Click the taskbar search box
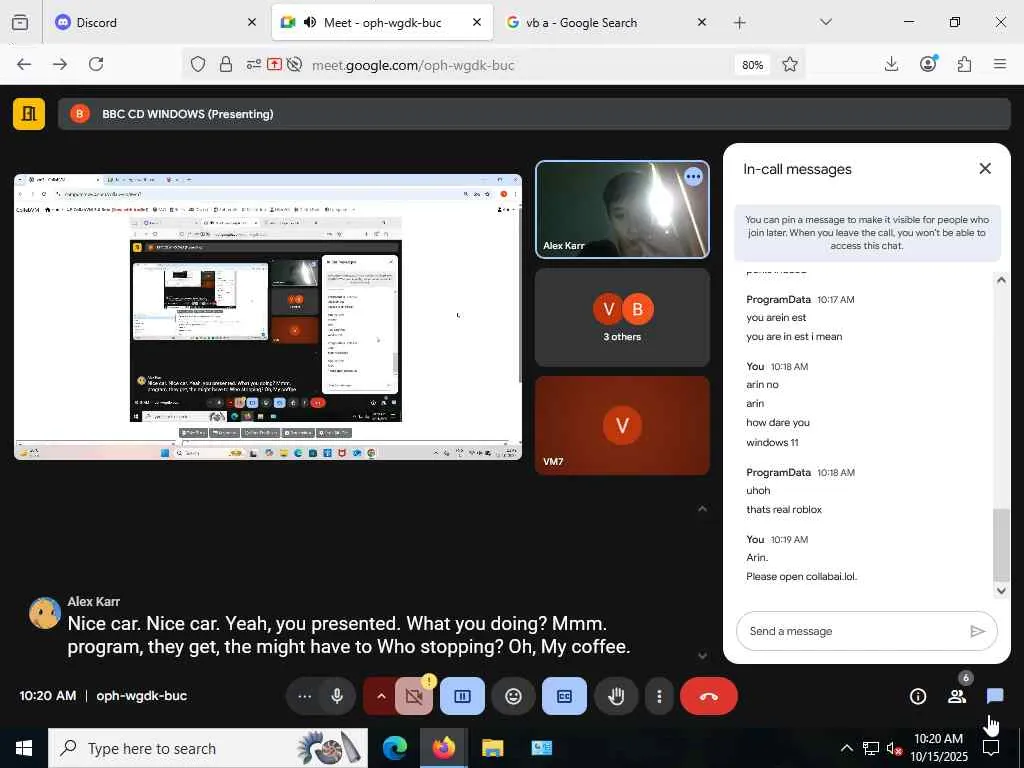The image size is (1024, 768). (x=208, y=748)
